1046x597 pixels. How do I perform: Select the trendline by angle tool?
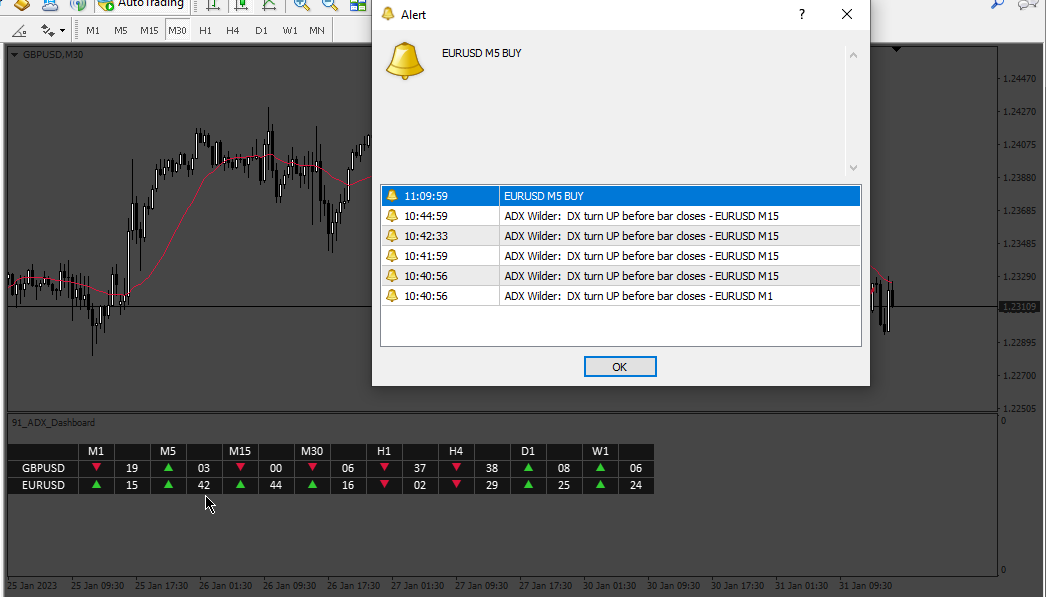19,31
